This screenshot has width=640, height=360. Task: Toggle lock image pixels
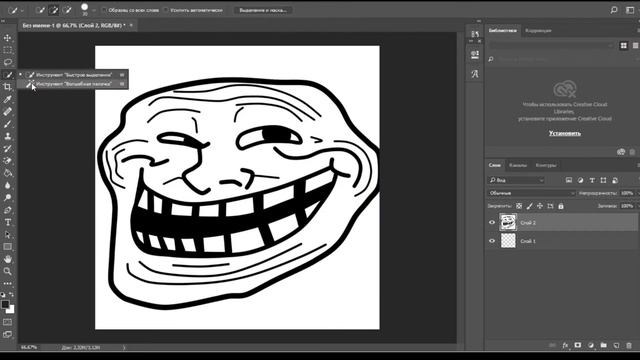click(529, 206)
